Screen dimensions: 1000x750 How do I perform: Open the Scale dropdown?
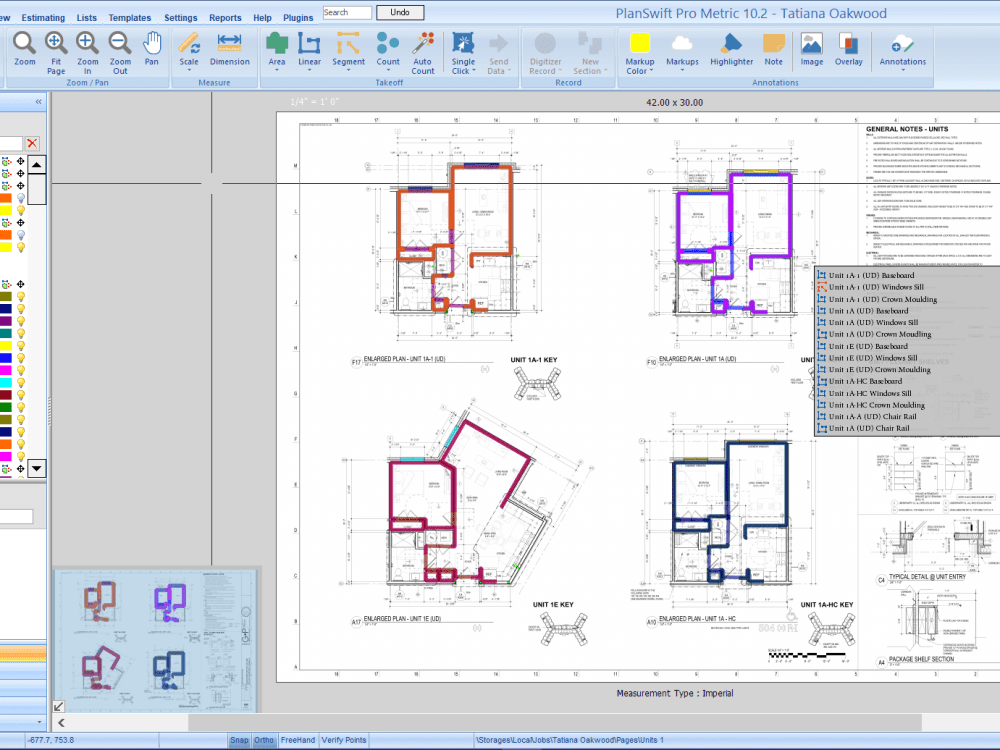[189, 70]
